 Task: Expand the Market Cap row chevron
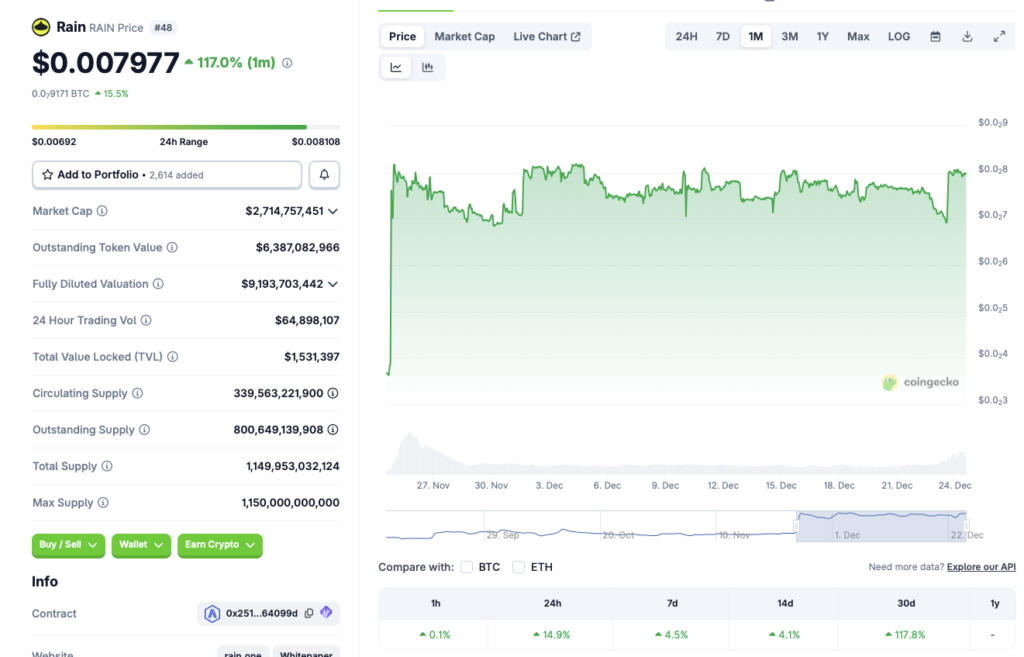(332, 211)
